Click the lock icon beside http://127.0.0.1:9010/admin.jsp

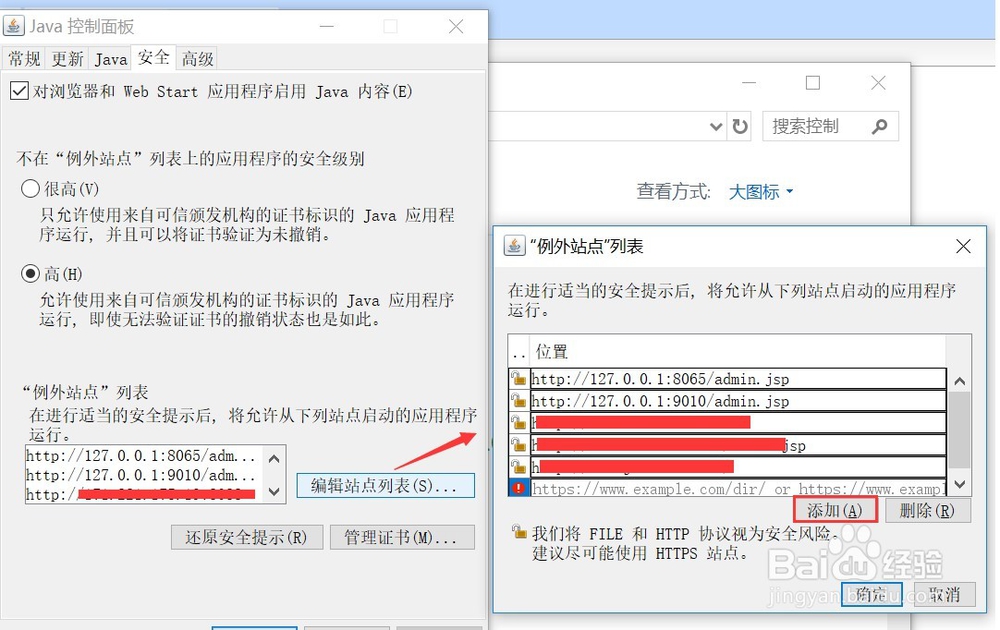tap(518, 401)
